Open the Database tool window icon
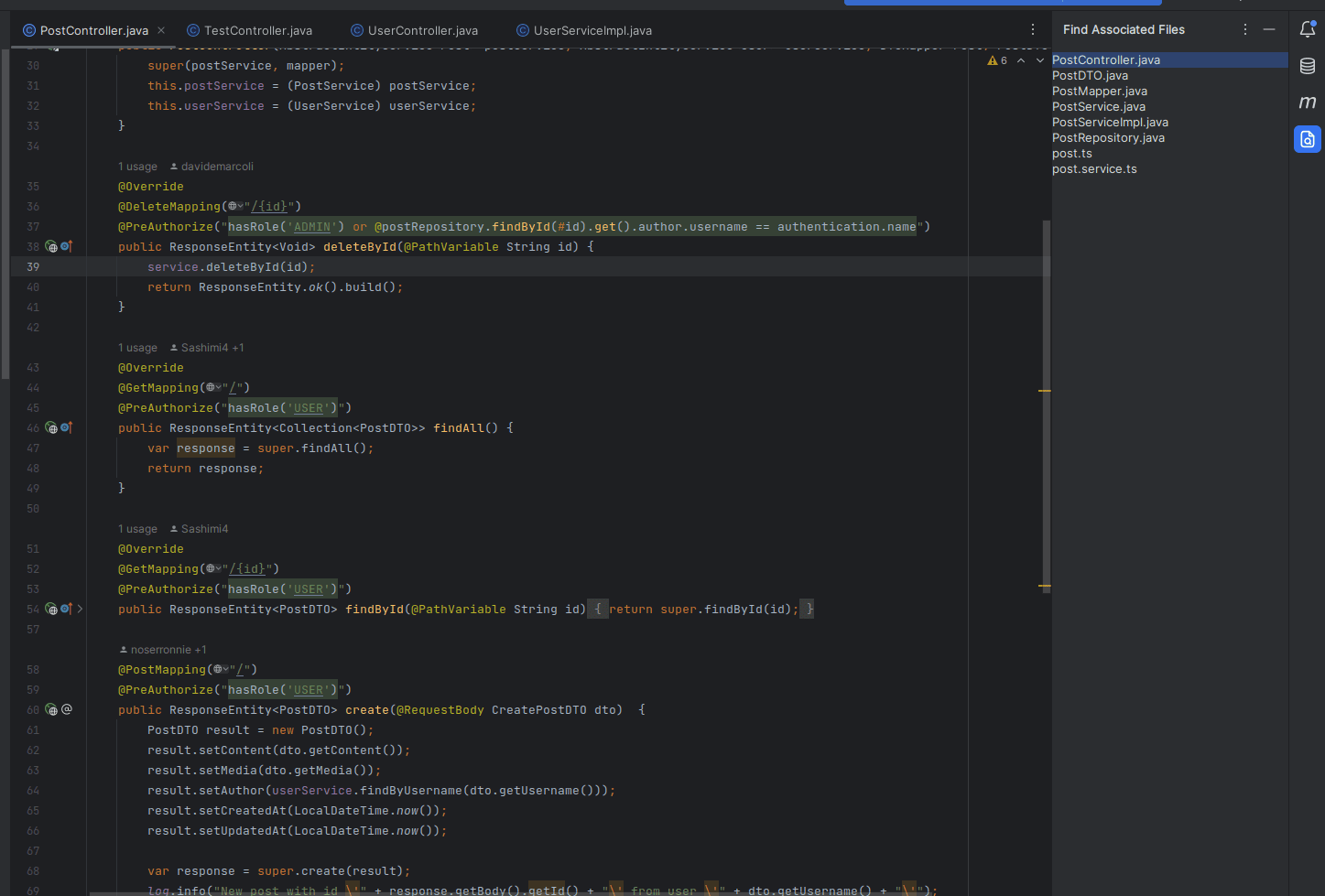Viewport: 1325px width, 896px height. click(1307, 66)
